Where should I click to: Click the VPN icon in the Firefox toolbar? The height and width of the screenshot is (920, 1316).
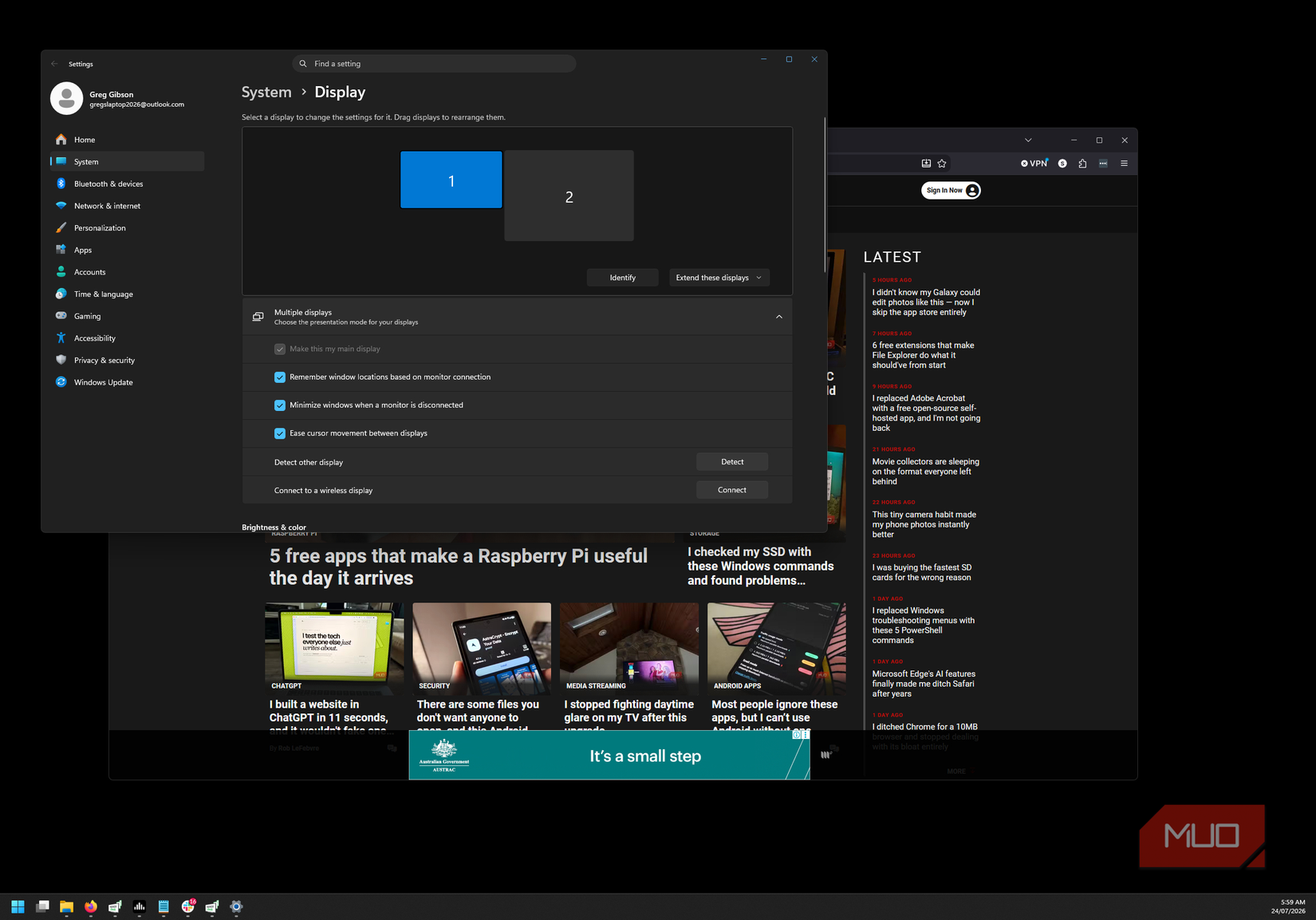click(x=1034, y=164)
